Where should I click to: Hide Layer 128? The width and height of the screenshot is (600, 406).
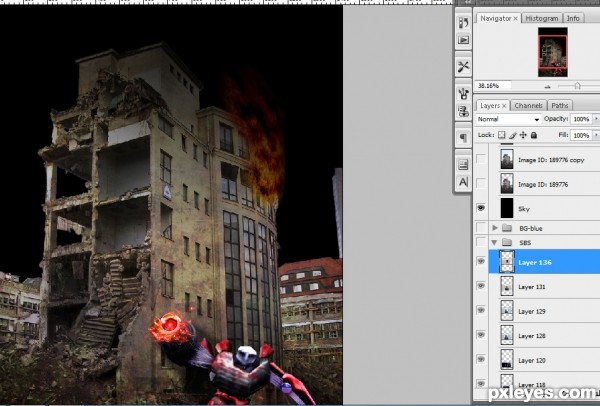click(481, 335)
